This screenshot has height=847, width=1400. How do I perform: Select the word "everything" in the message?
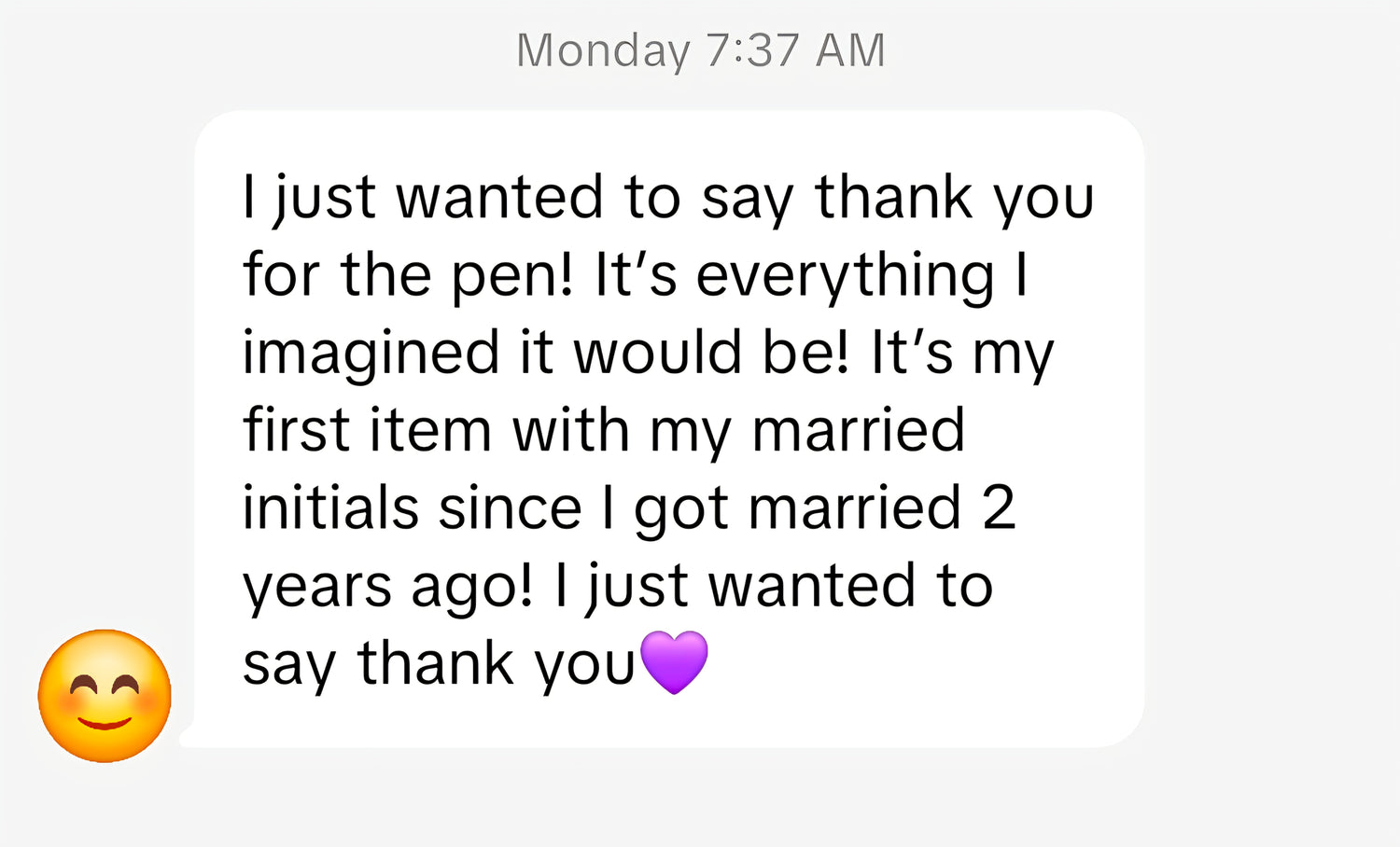[x=846, y=277]
